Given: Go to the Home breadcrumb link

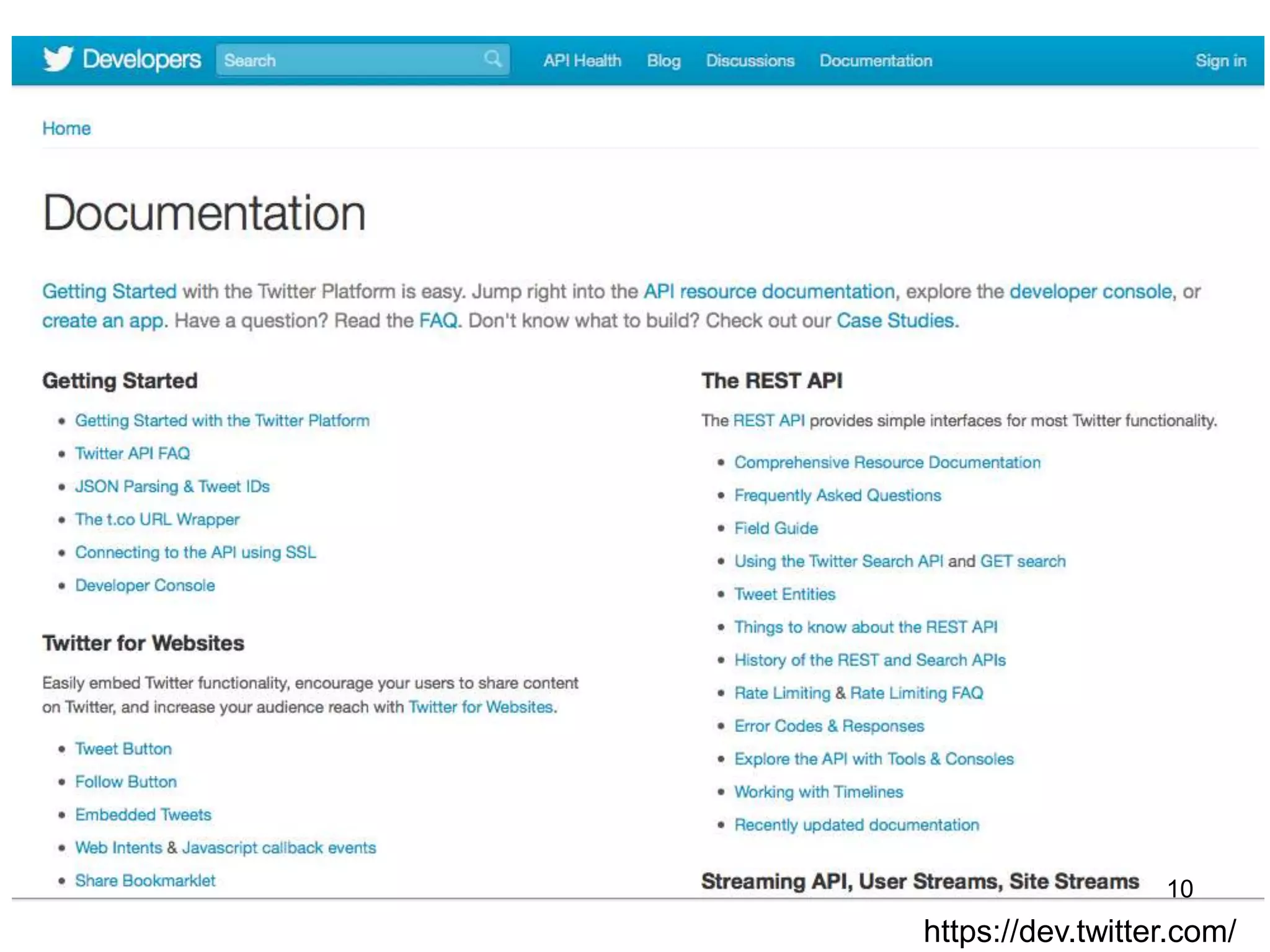Looking at the screenshot, I should coord(66,128).
